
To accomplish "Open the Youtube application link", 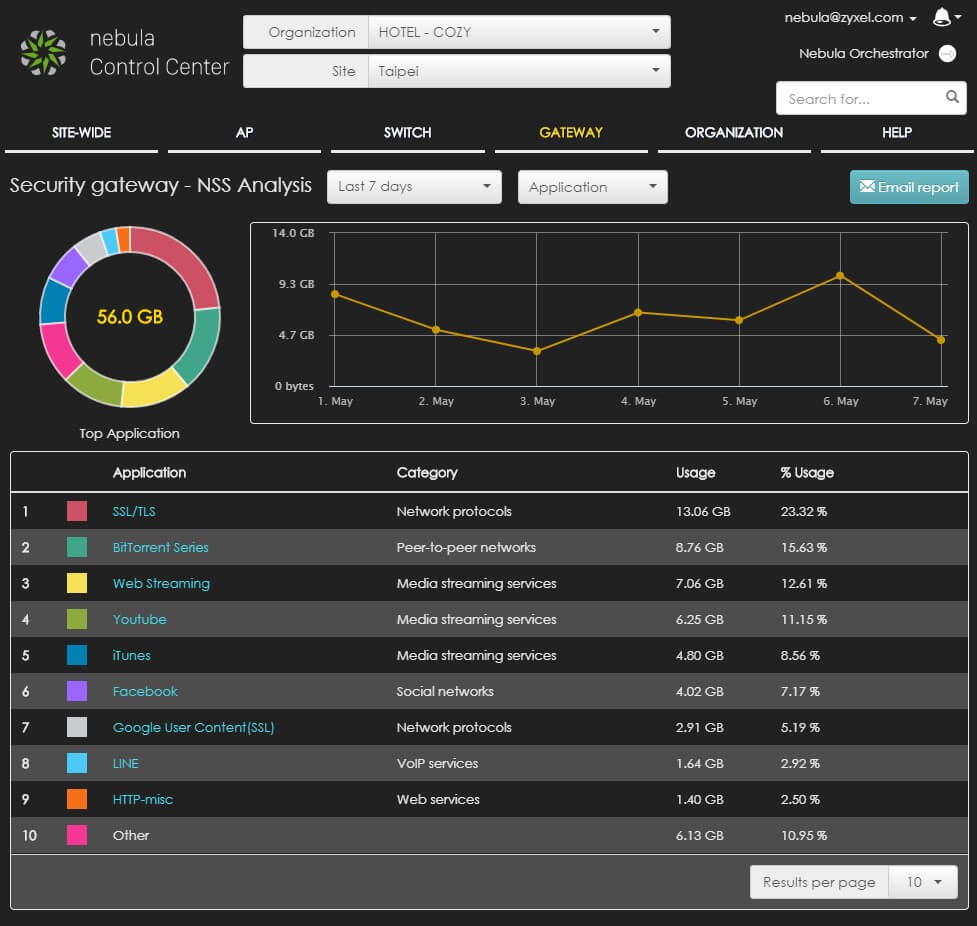I will pos(140,619).
